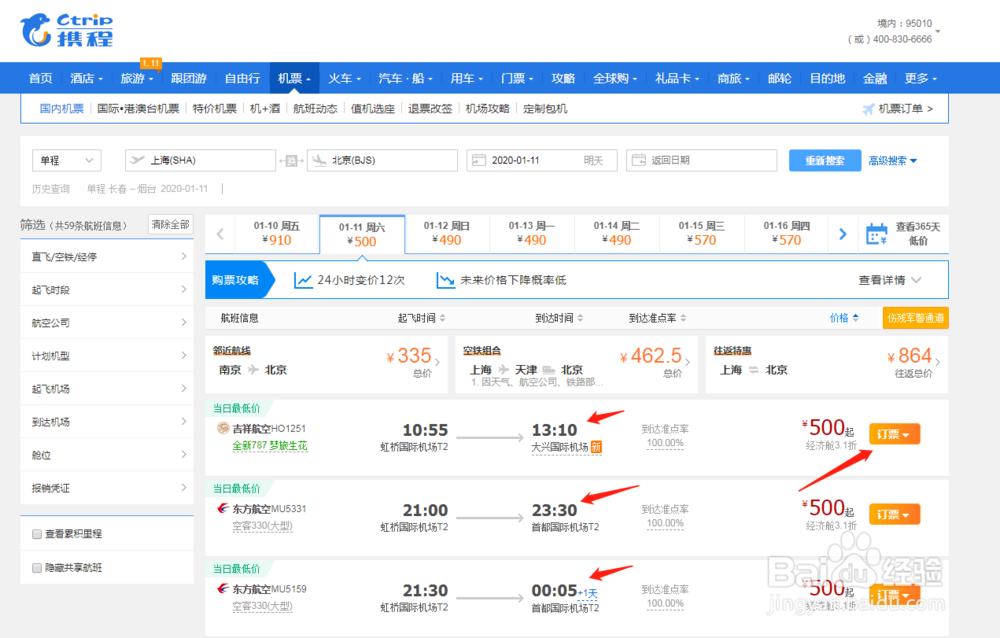Click the 返回日期 input field
The image size is (1000, 638).
pyautogui.click(x=702, y=160)
